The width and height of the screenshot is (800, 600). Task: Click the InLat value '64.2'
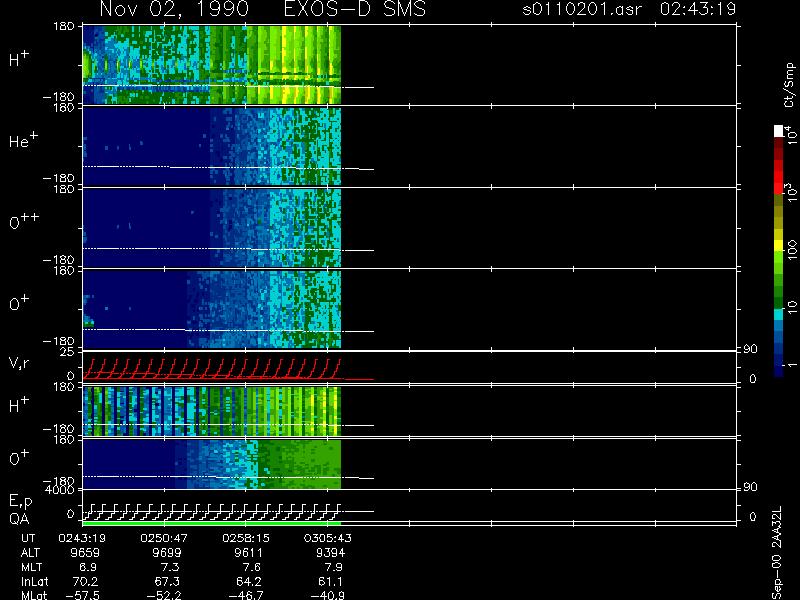pos(249,581)
